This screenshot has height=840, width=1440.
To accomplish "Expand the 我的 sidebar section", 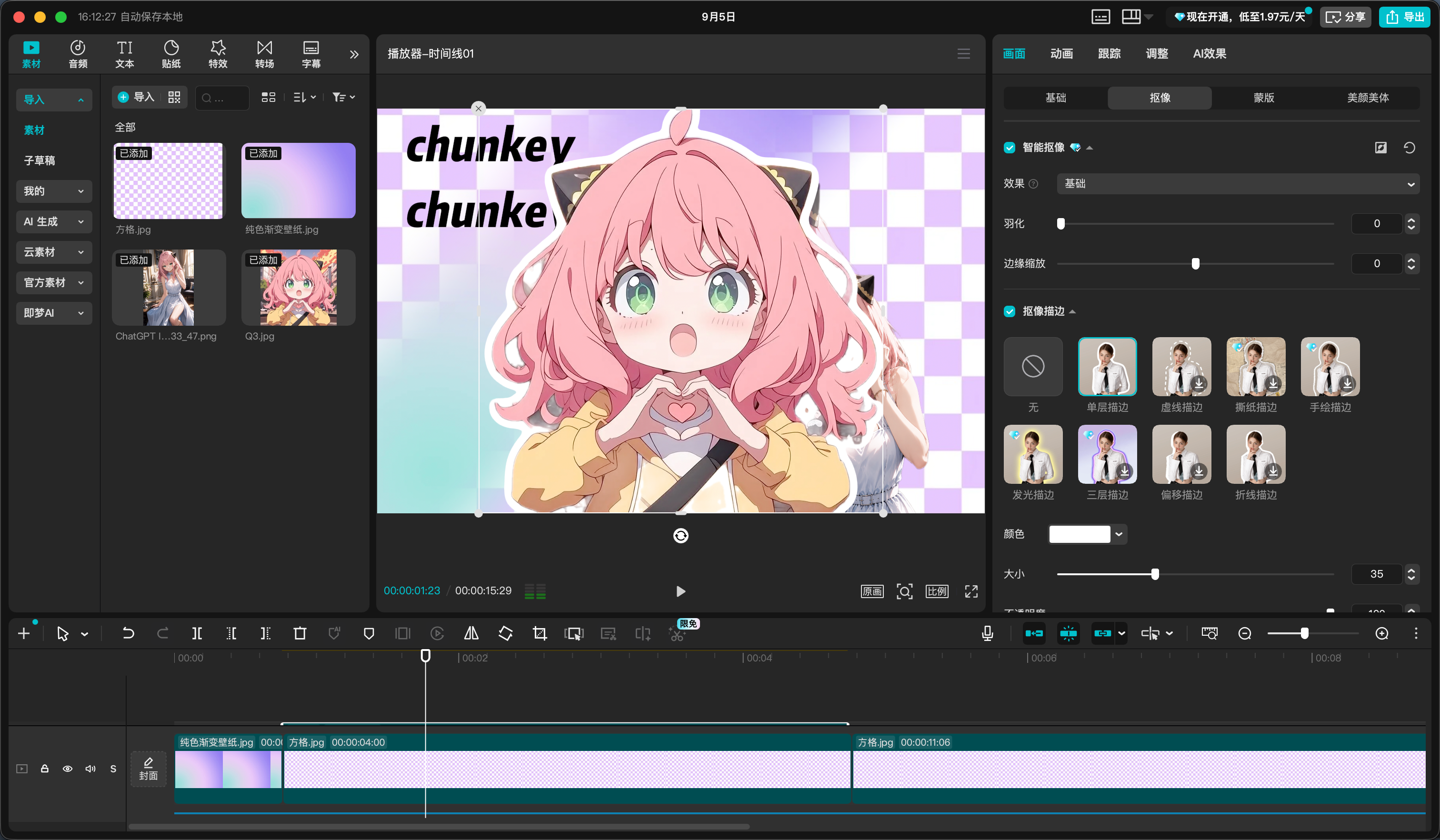I will 54,191.
